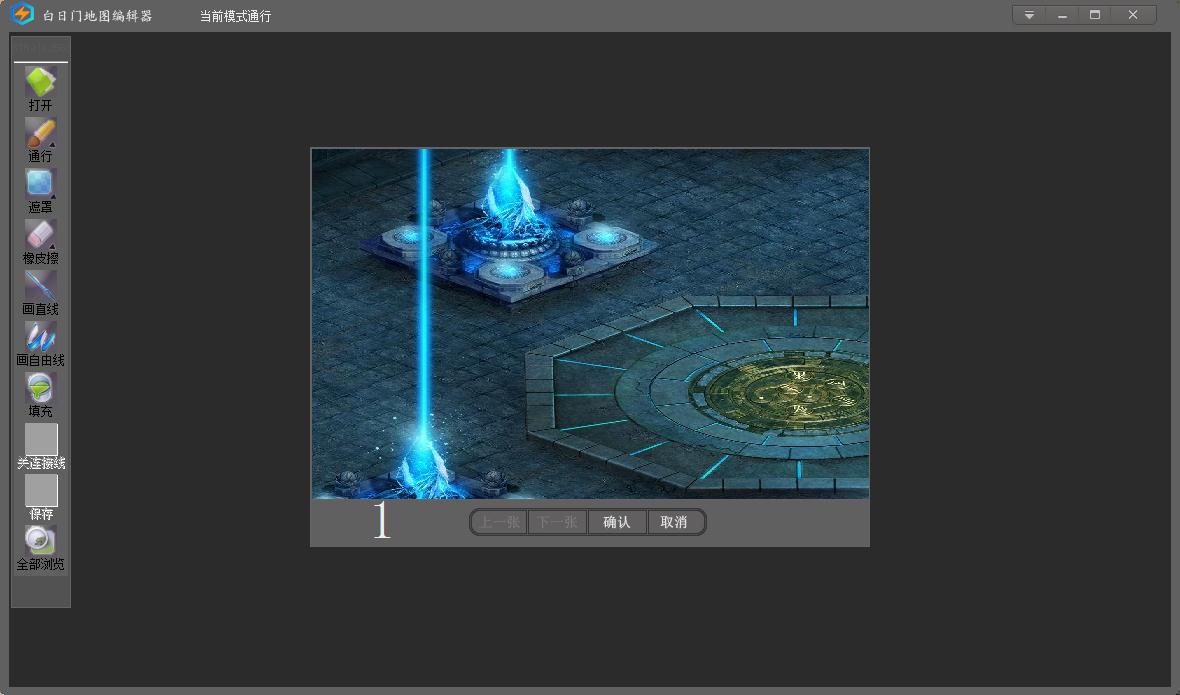Viewport: 1180px width, 695px height.
Task: Click the image number 1 label
Action: point(382,520)
